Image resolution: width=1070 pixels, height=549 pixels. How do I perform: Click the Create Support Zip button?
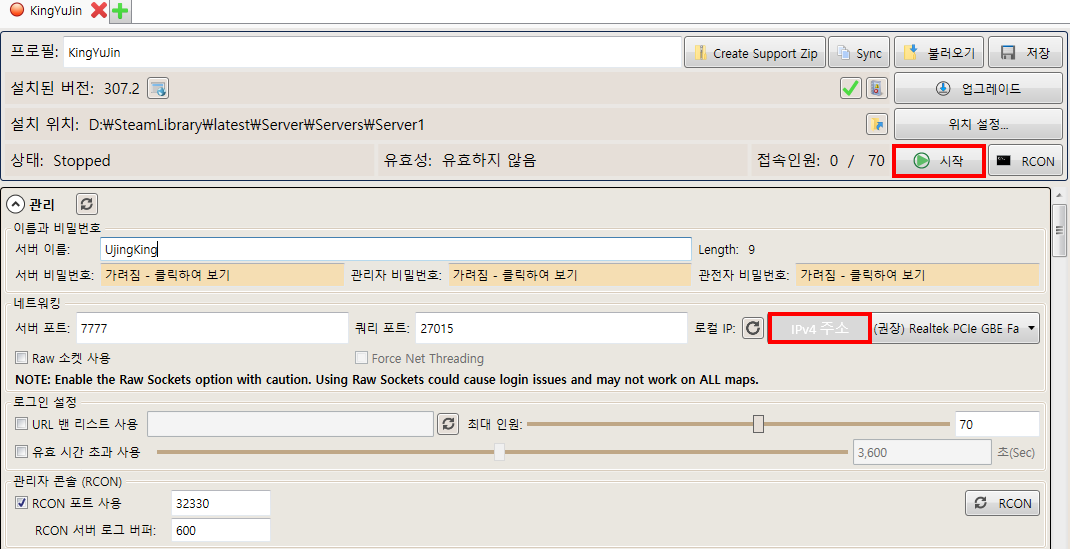(x=754, y=53)
